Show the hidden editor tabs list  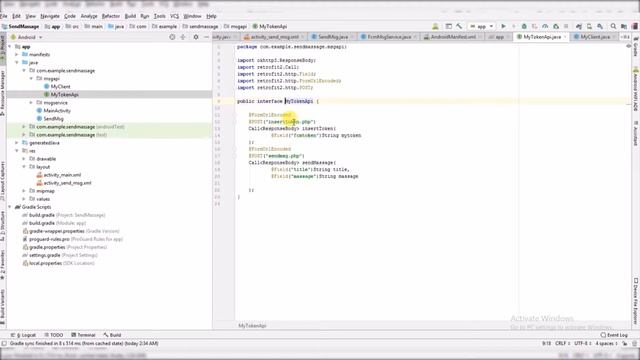click(x=625, y=37)
